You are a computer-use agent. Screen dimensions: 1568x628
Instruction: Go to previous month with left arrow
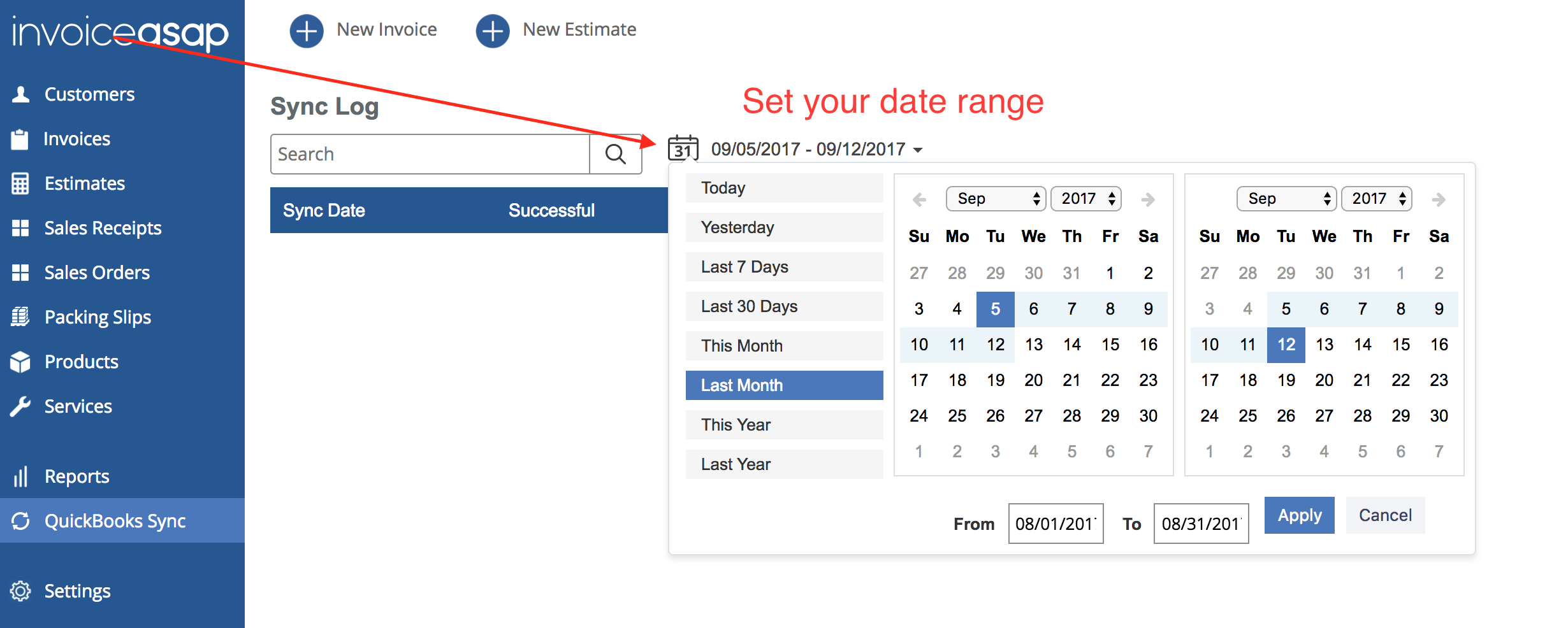tap(919, 200)
